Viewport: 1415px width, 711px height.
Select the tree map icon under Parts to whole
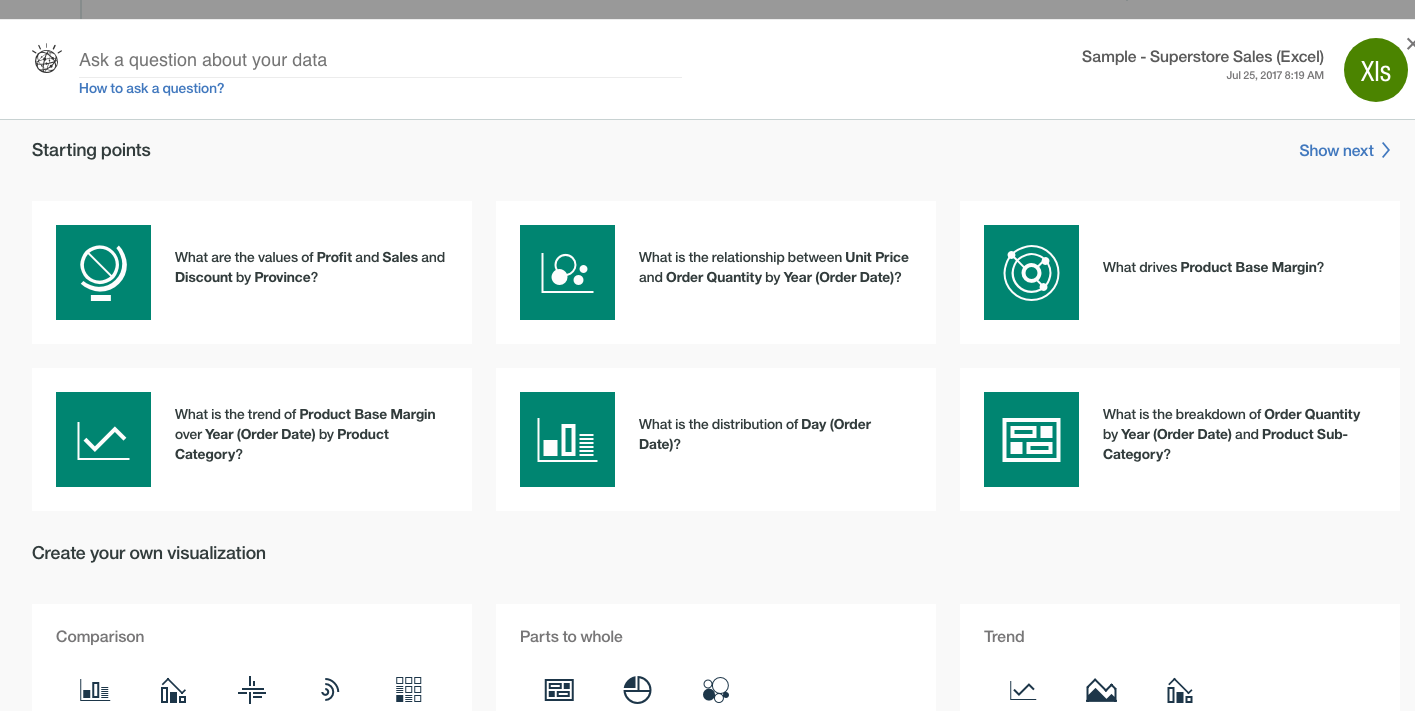[559, 690]
